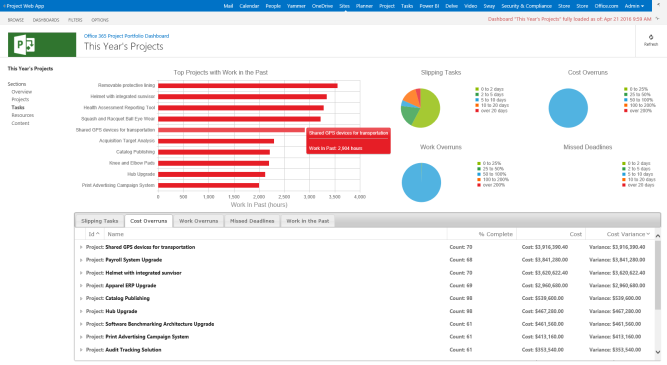Open the FILTERS ribbon tab
Image resolution: width=667 pixels, height=365 pixels.
[75, 20]
